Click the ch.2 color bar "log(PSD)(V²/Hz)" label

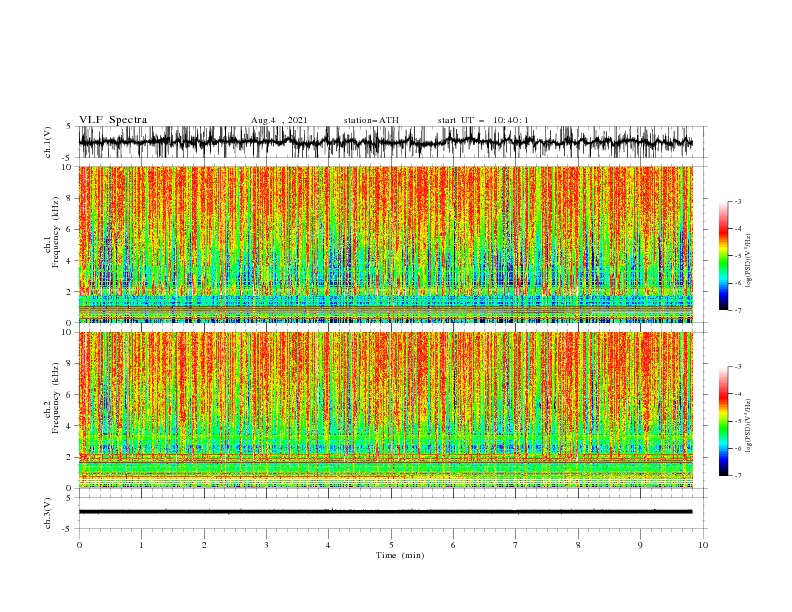(749, 426)
